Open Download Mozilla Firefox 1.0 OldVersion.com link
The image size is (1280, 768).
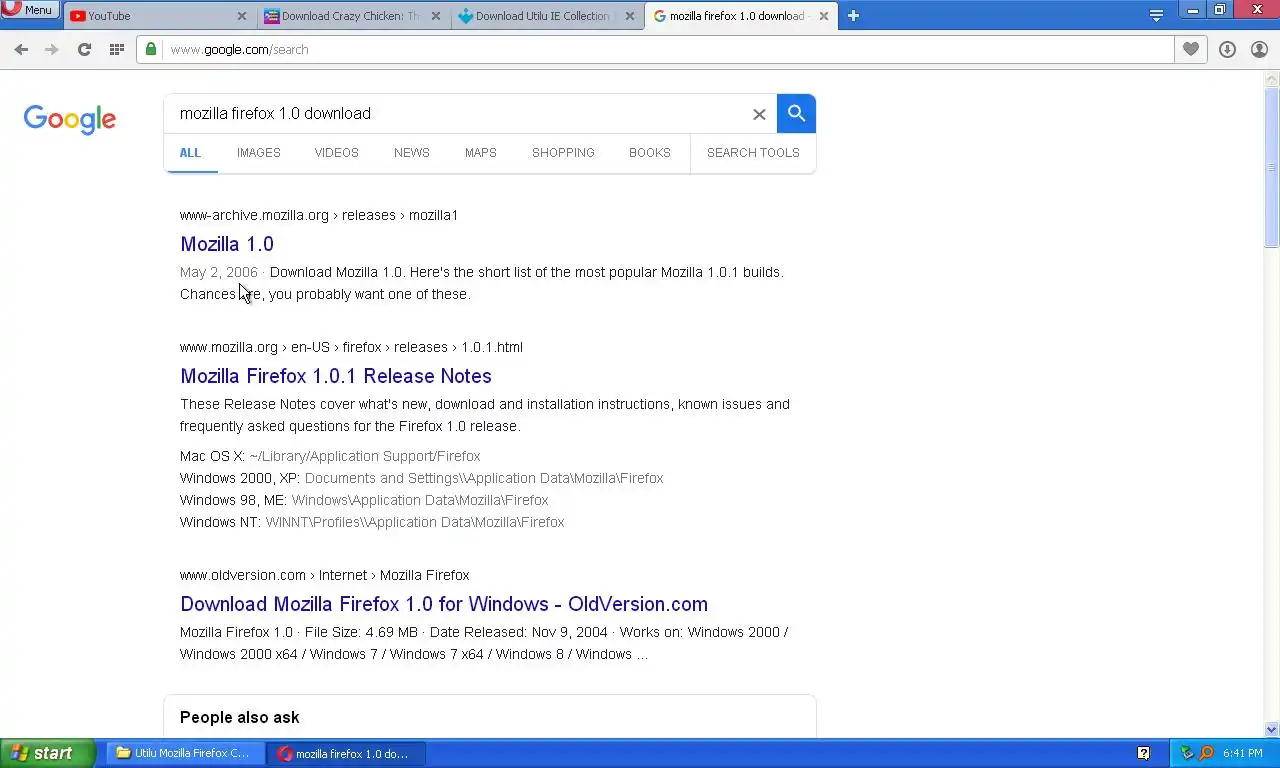tap(444, 604)
